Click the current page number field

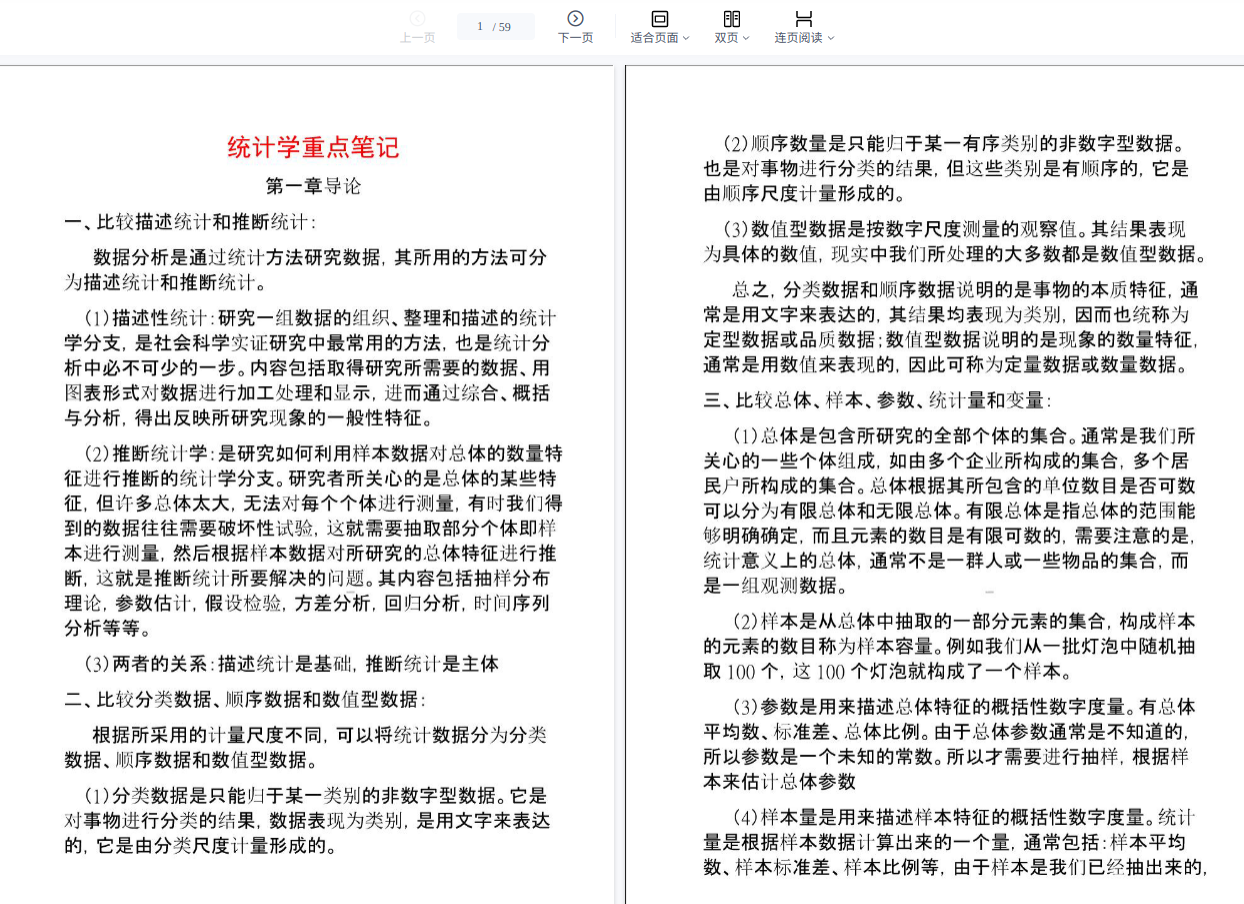tap(480, 27)
